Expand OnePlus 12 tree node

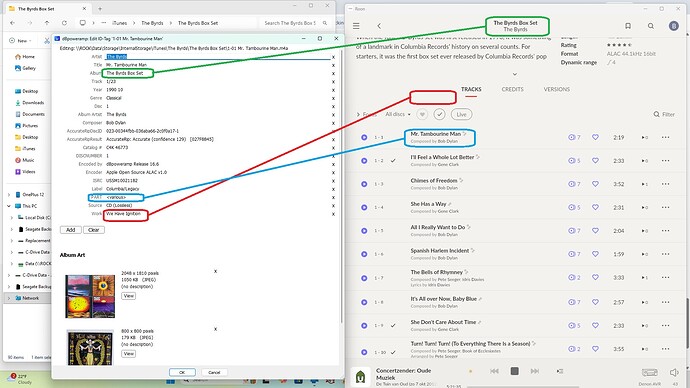tap(9, 194)
